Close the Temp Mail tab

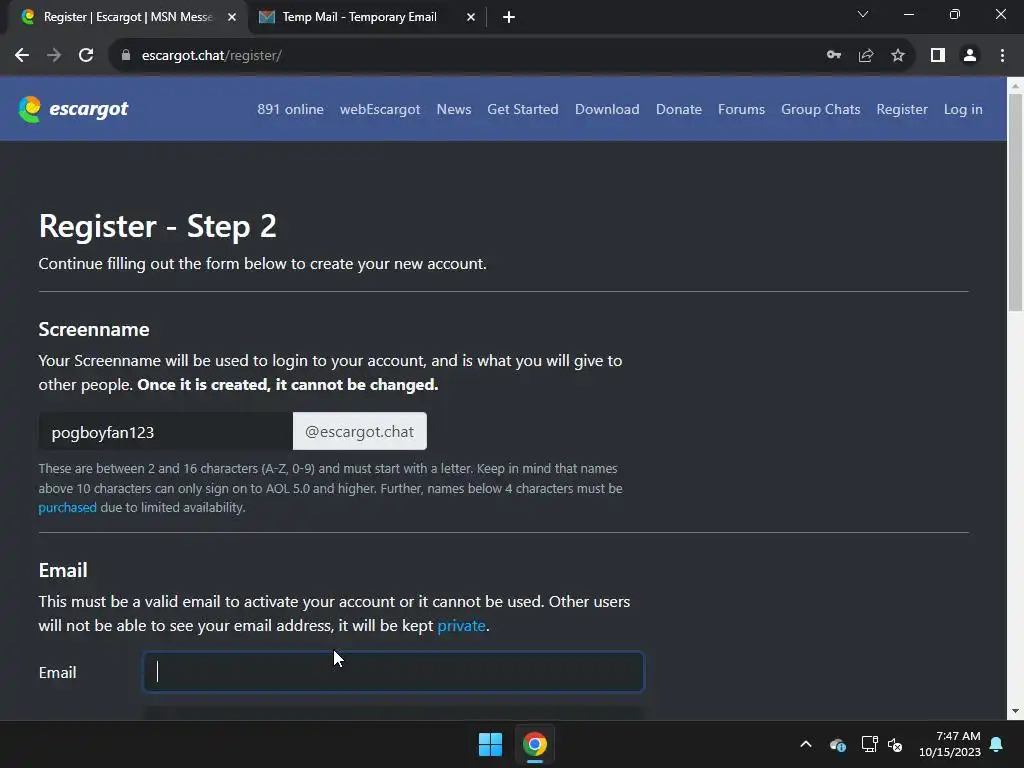tap(471, 17)
